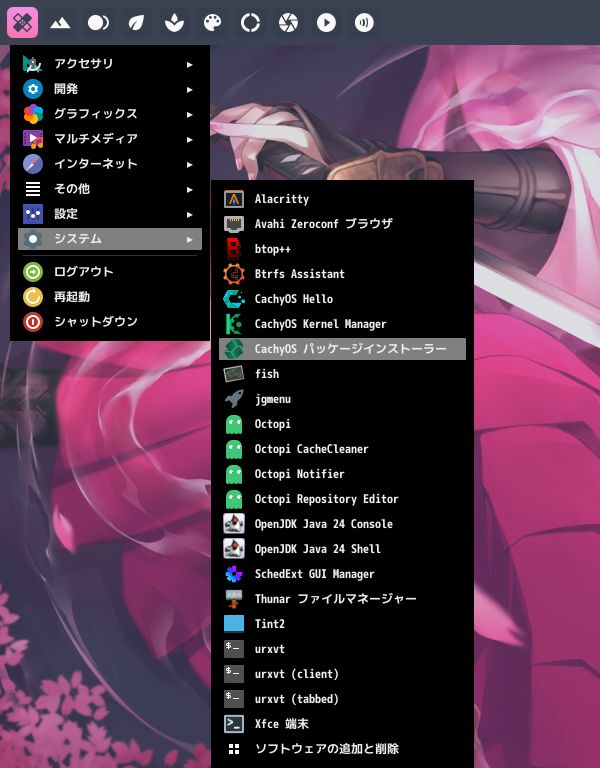Click the broken-ring circle icon in panel
Image resolution: width=600 pixels, height=768 pixels.
[250, 23]
